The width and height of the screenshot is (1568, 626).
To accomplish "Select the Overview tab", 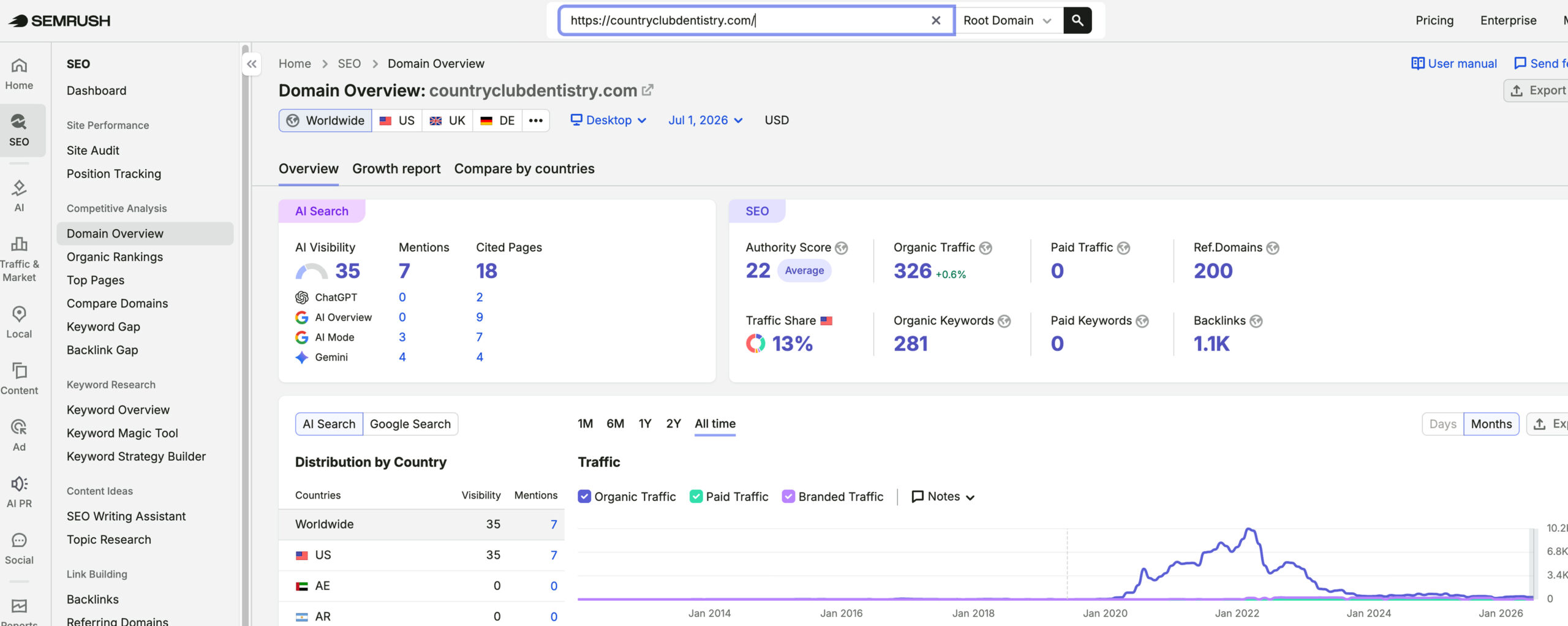I will tap(309, 168).
